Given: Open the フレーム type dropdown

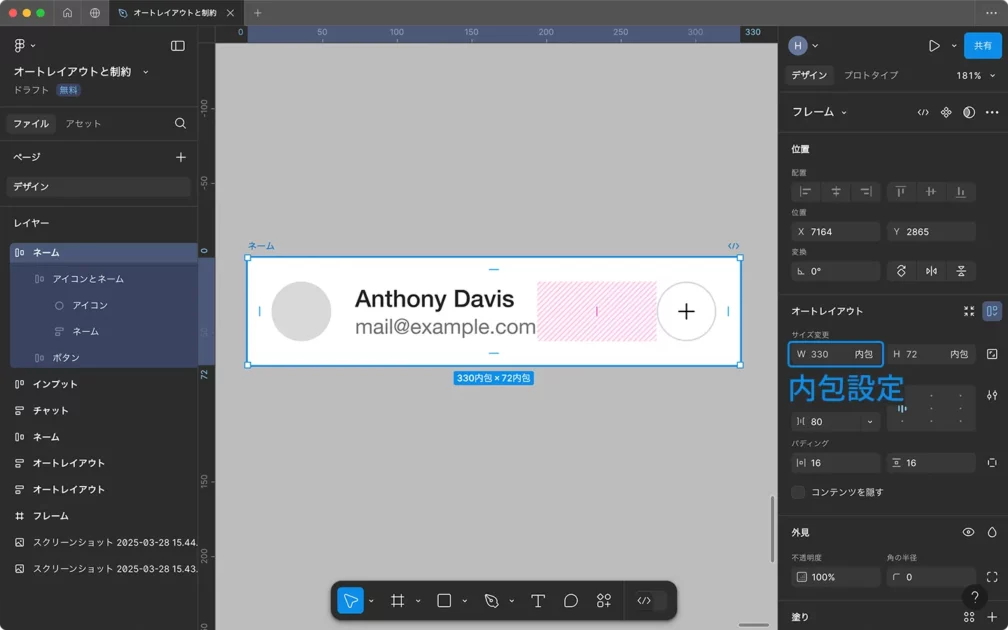Looking at the screenshot, I should point(820,113).
